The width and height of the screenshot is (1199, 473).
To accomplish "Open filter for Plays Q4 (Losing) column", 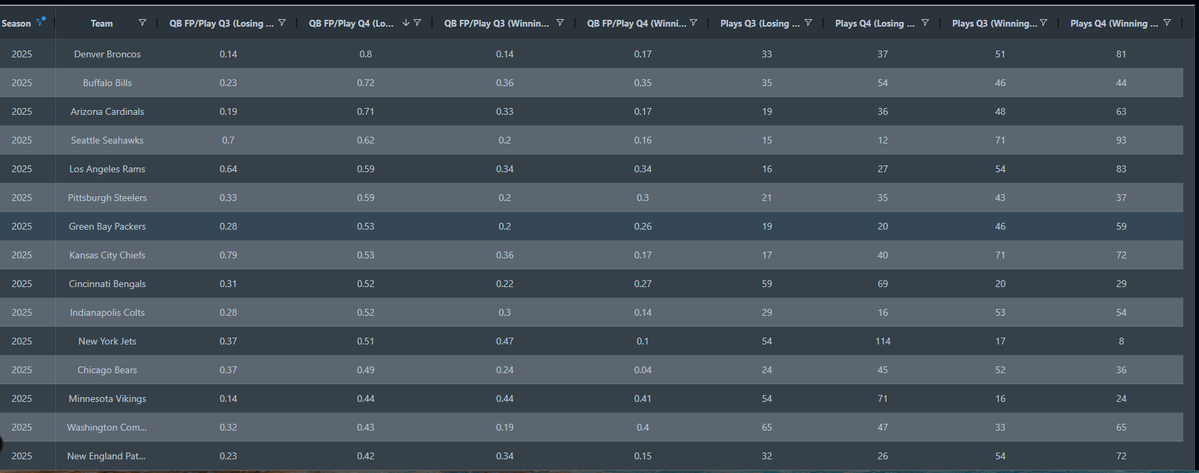I will click(x=925, y=23).
